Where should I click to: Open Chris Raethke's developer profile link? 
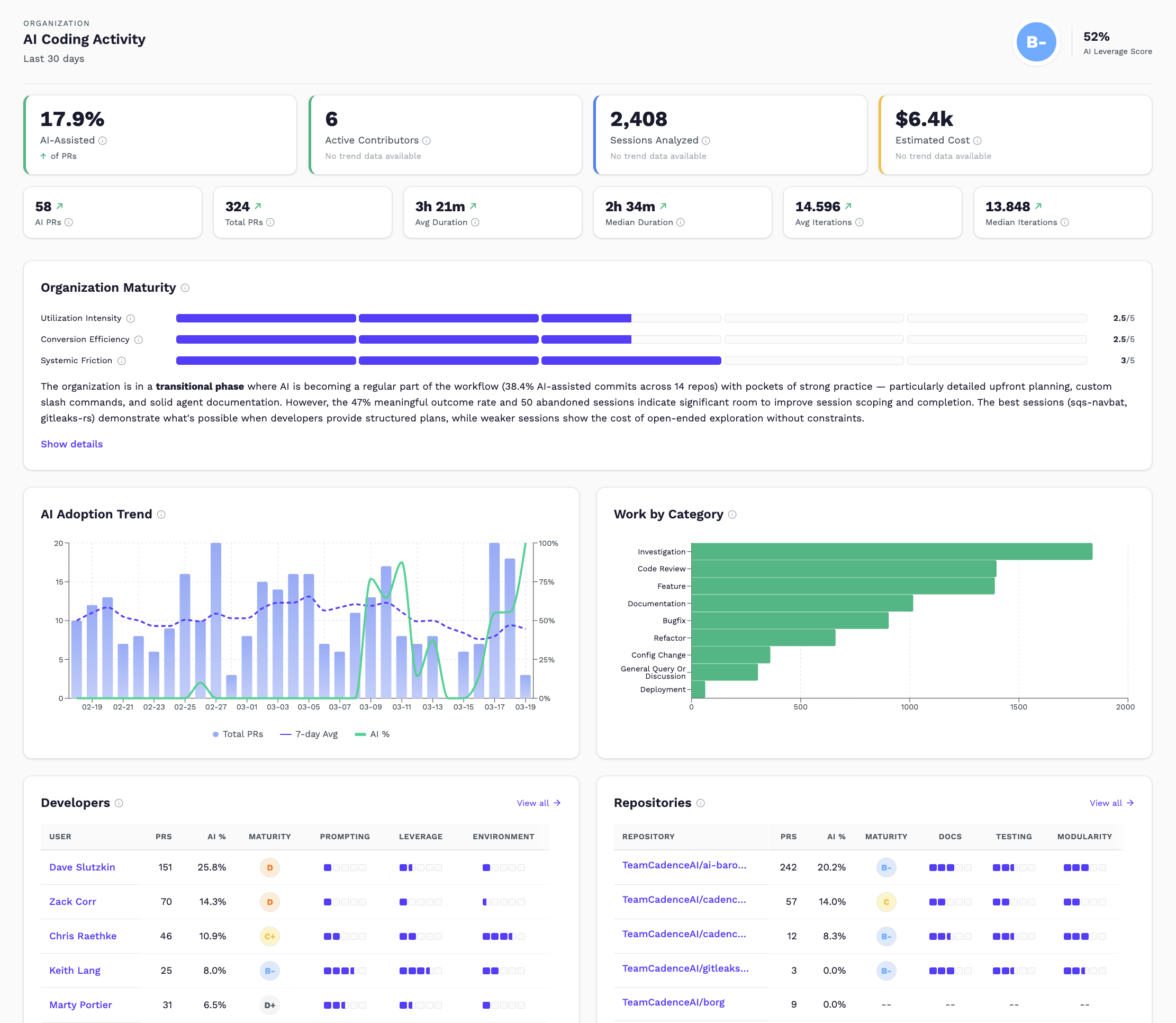point(83,936)
